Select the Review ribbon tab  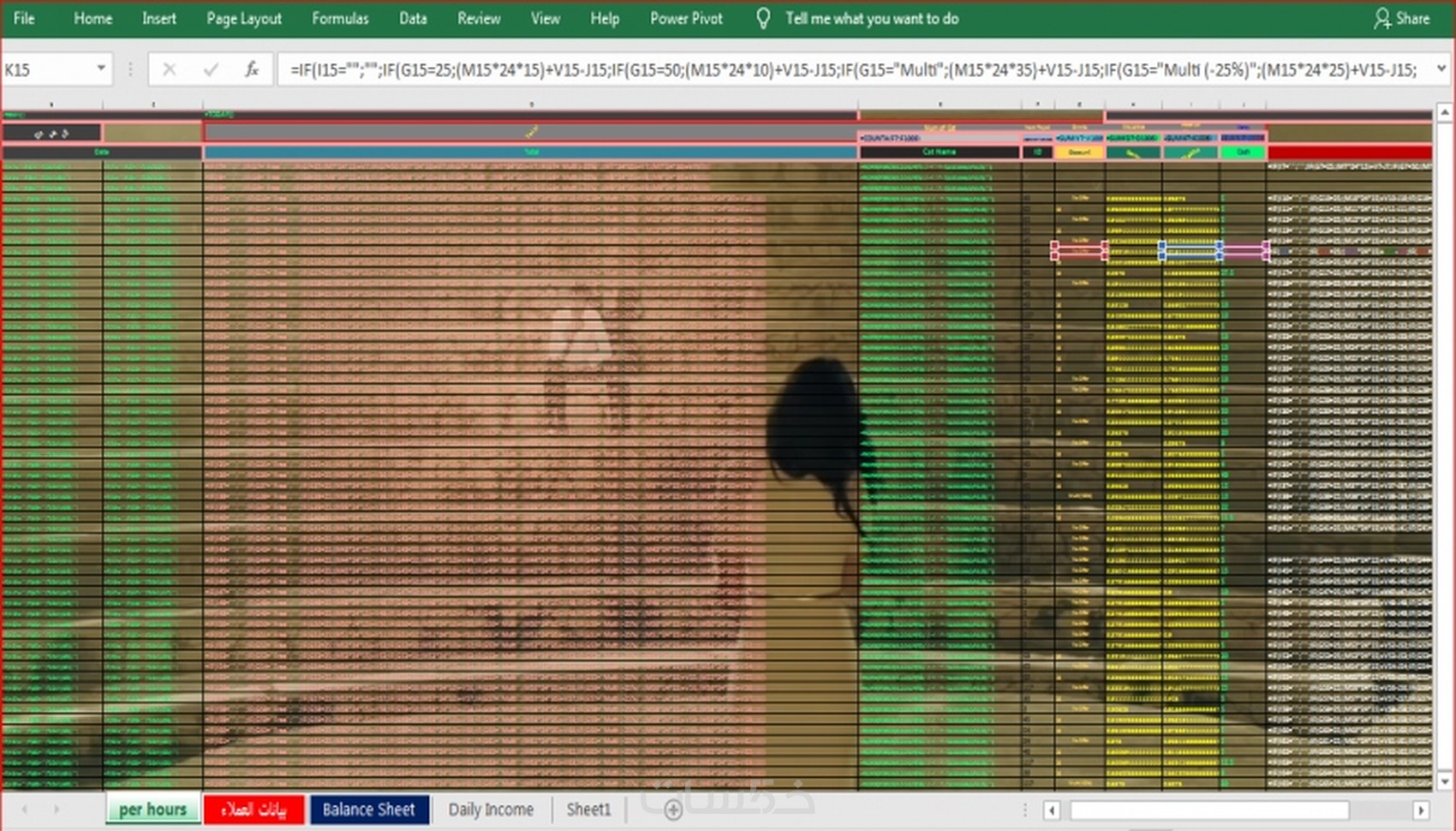(479, 19)
